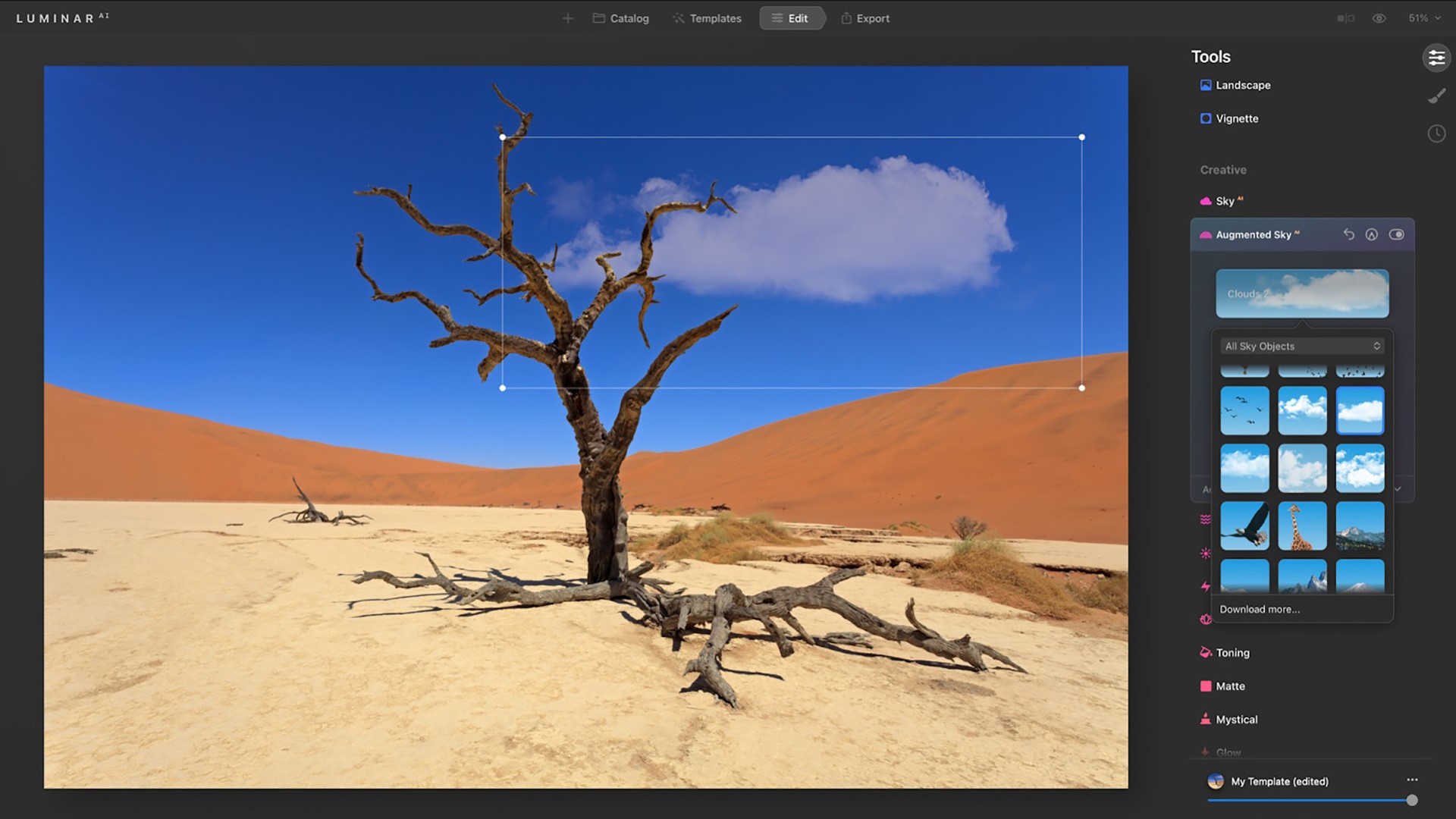1456x819 pixels.
Task: Open the All Sky Objects dropdown
Action: click(x=1302, y=346)
